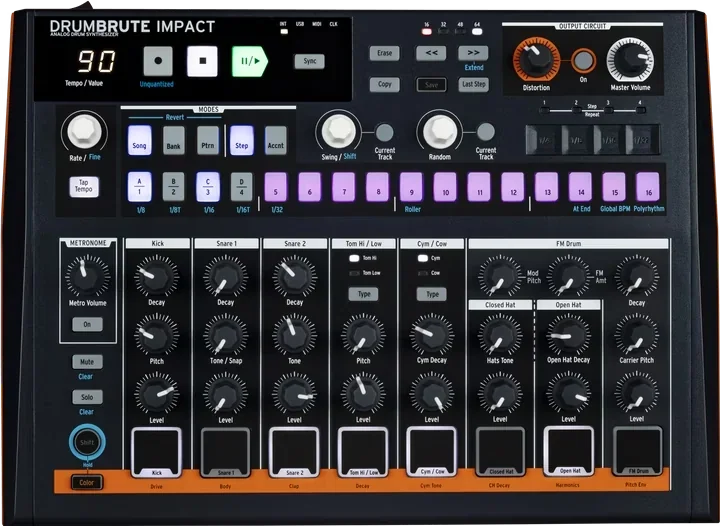Select Accnt mode
This screenshot has width=720, height=526.
(x=276, y=140)
